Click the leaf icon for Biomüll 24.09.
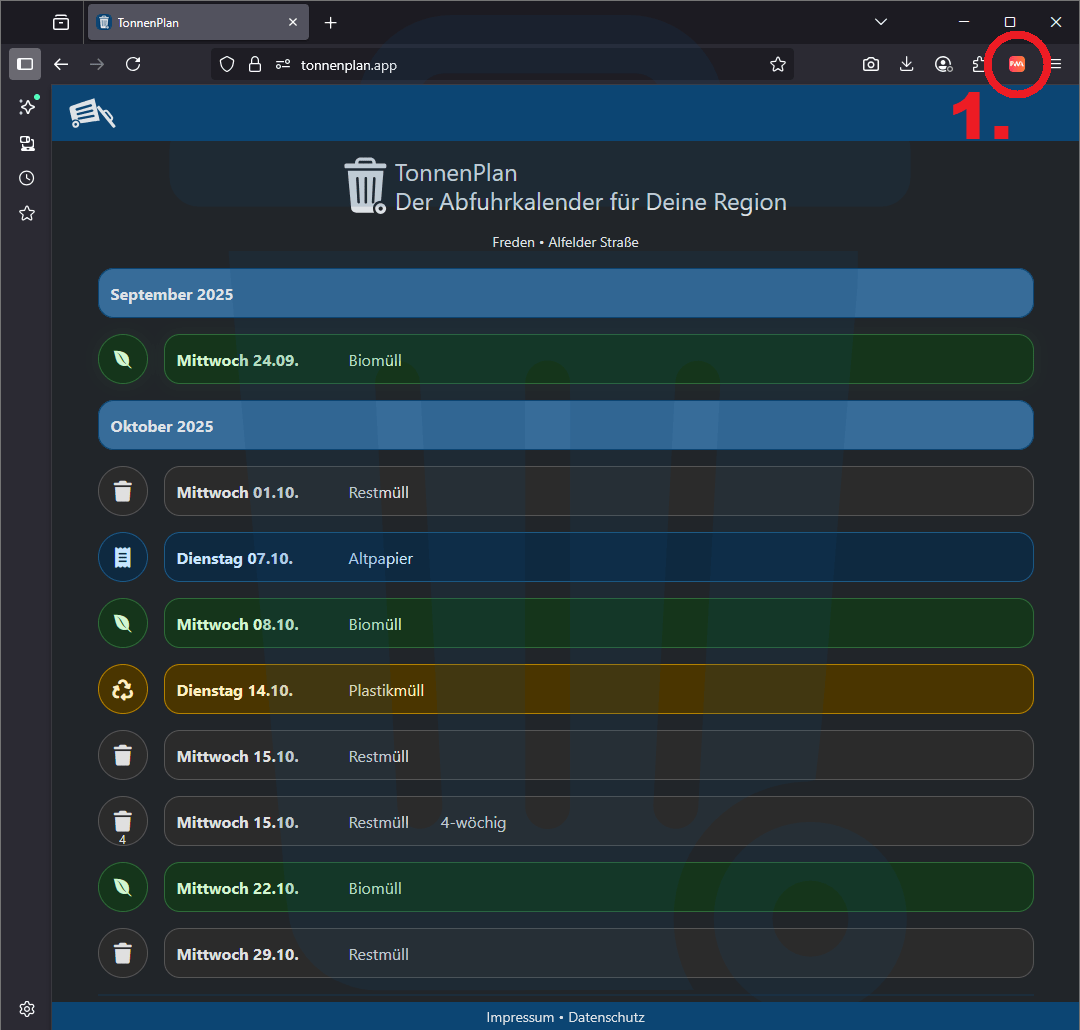Viewport: 1080px width, 1030px height. (123, 359)
